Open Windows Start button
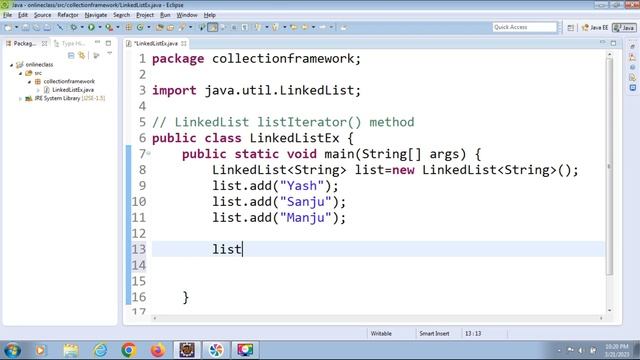The image size is (640, 360). 12,350
